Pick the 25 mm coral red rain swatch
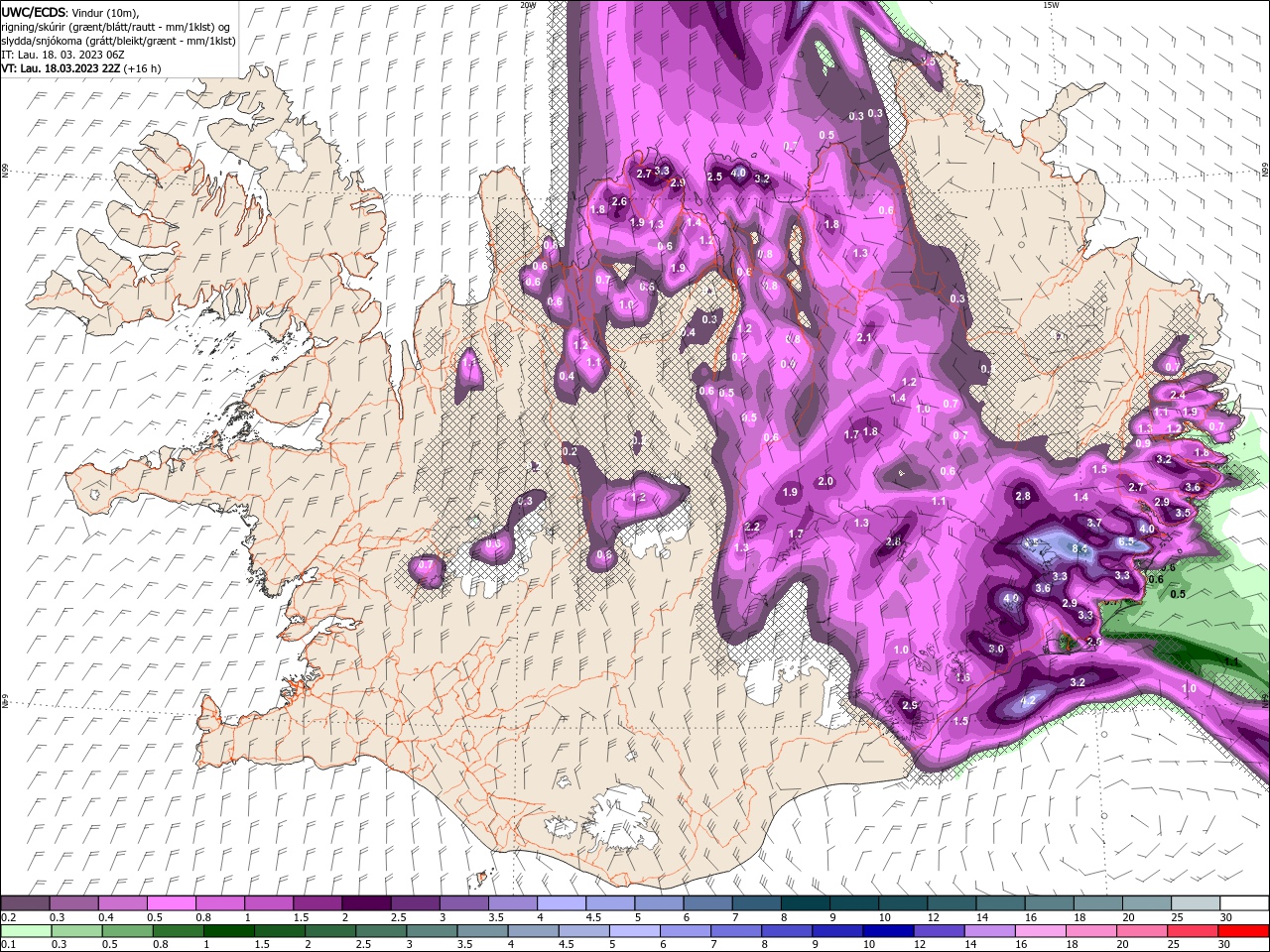This screenshot has width=1270, height=952. (1193, 931)
